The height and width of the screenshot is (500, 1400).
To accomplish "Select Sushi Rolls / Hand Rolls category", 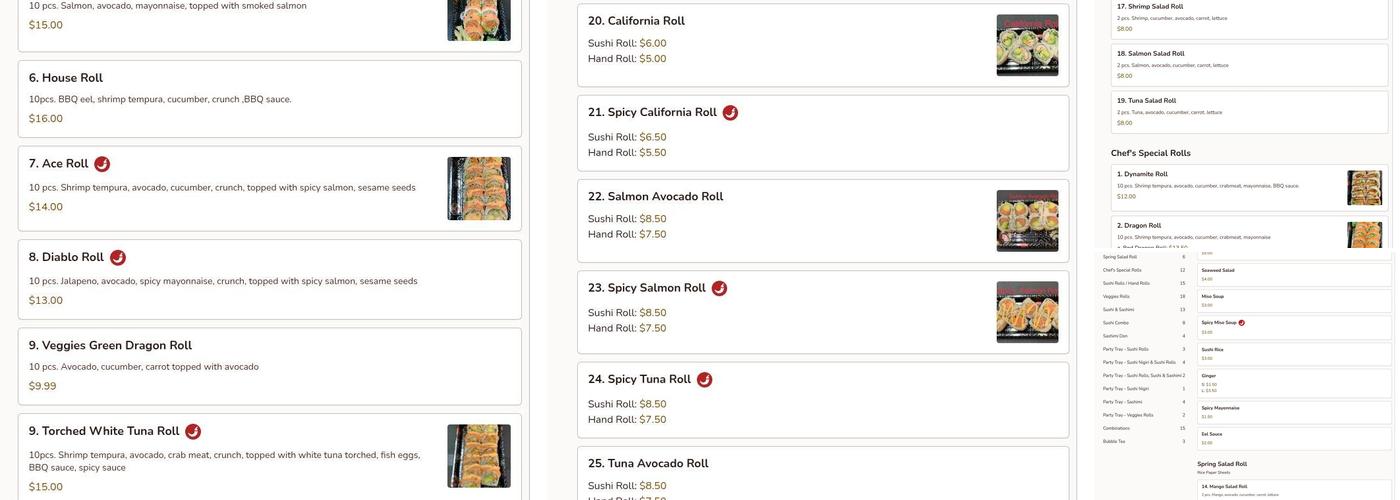I will click(1126, 283).
